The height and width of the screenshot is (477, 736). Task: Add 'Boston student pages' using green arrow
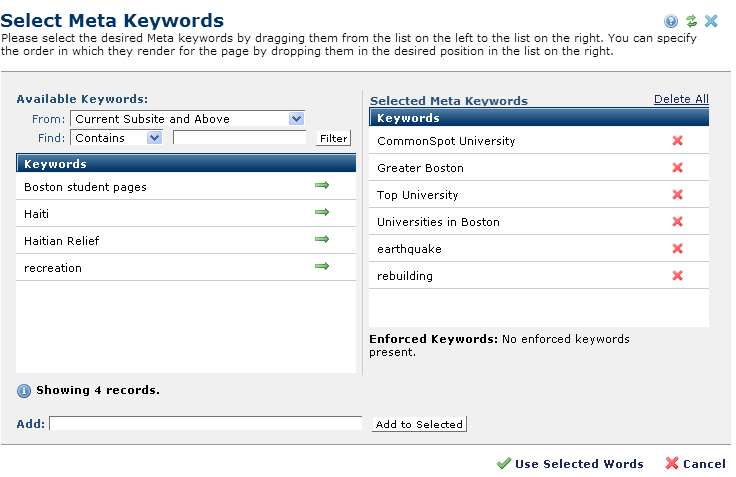(x=321, y=186)
